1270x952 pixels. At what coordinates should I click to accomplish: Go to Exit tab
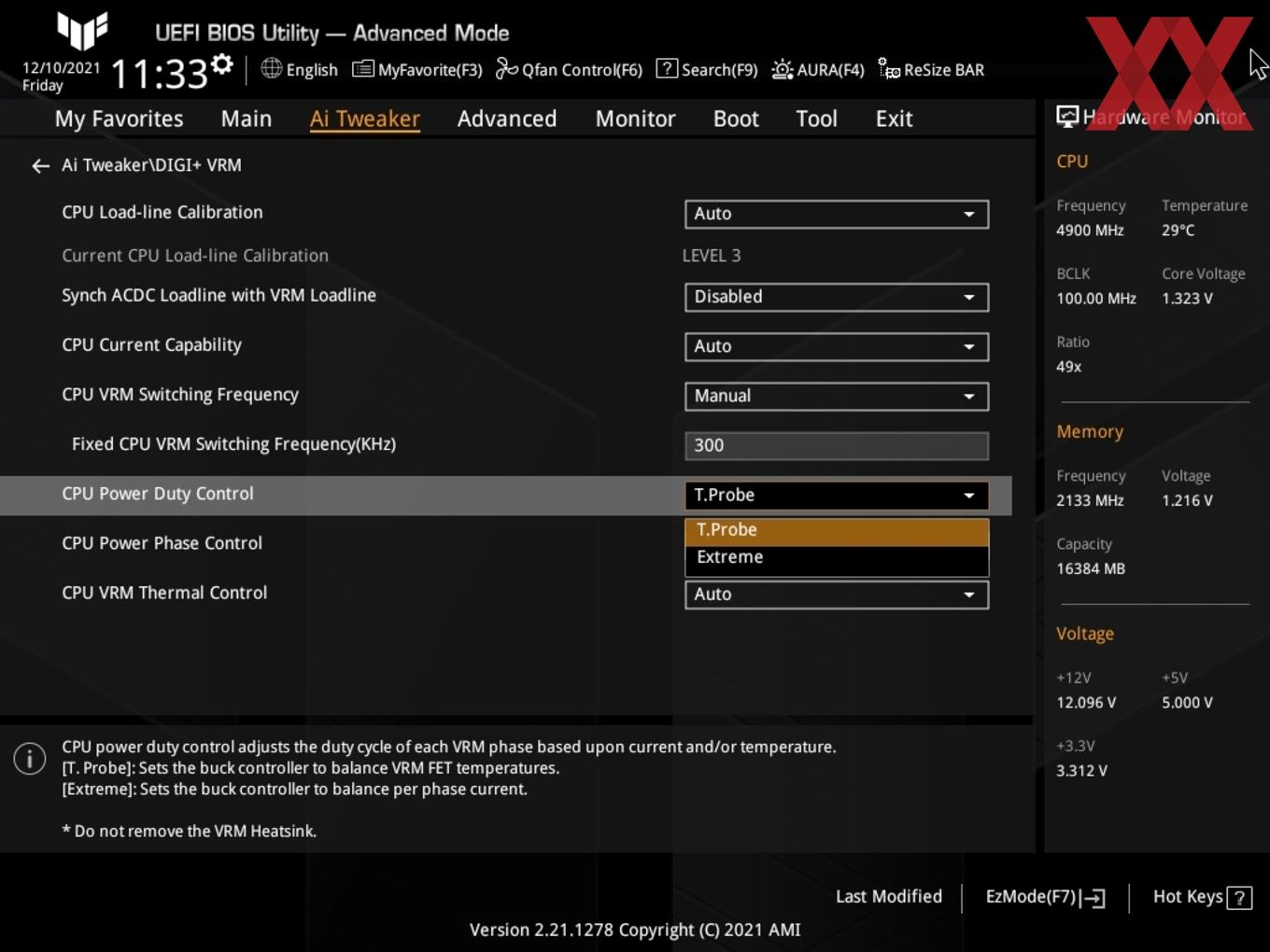(x=894, y=119)
